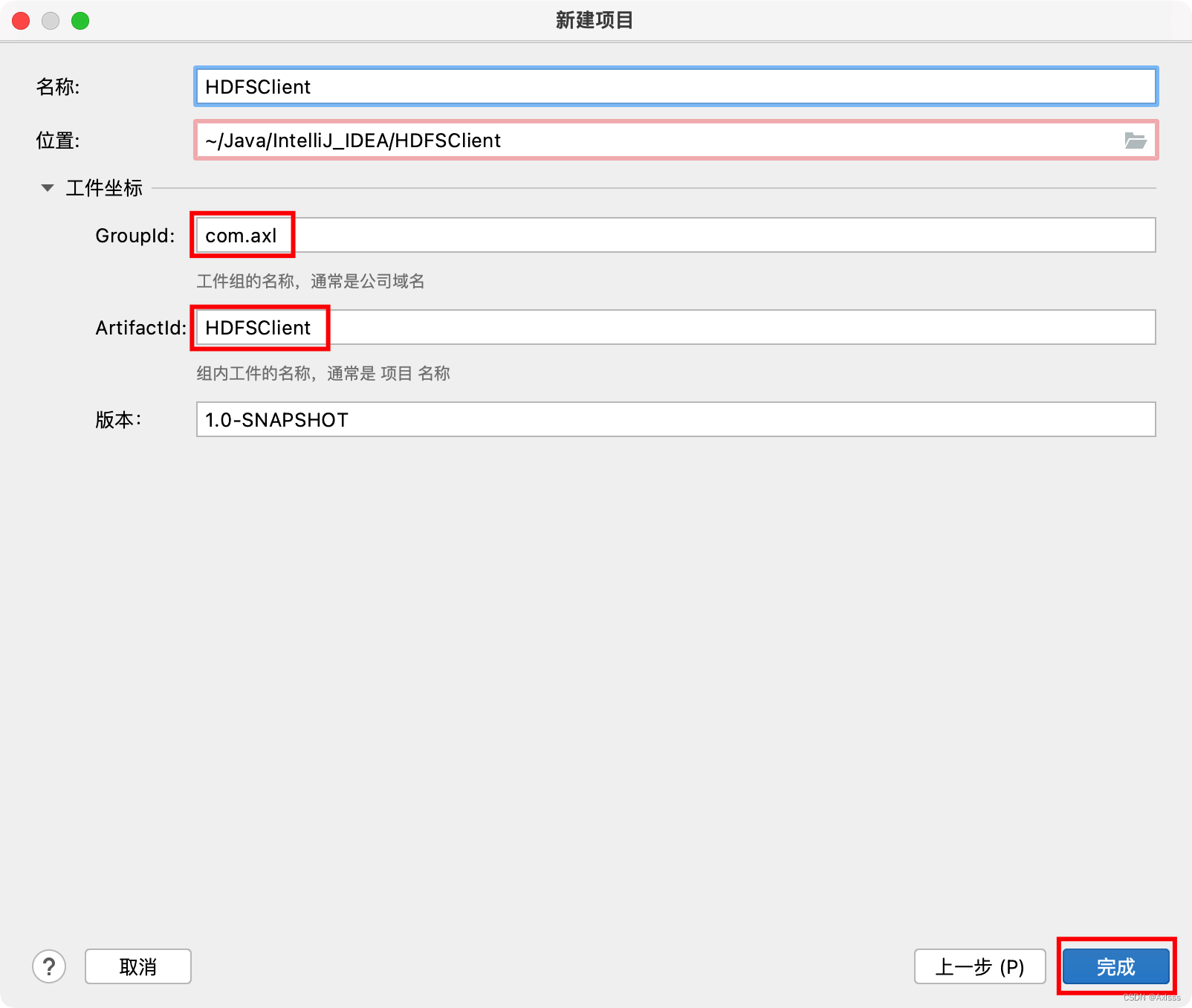Click the 位置 path input field
This screenshot has width=1192, height=1008.
click(x=676, y=140)
